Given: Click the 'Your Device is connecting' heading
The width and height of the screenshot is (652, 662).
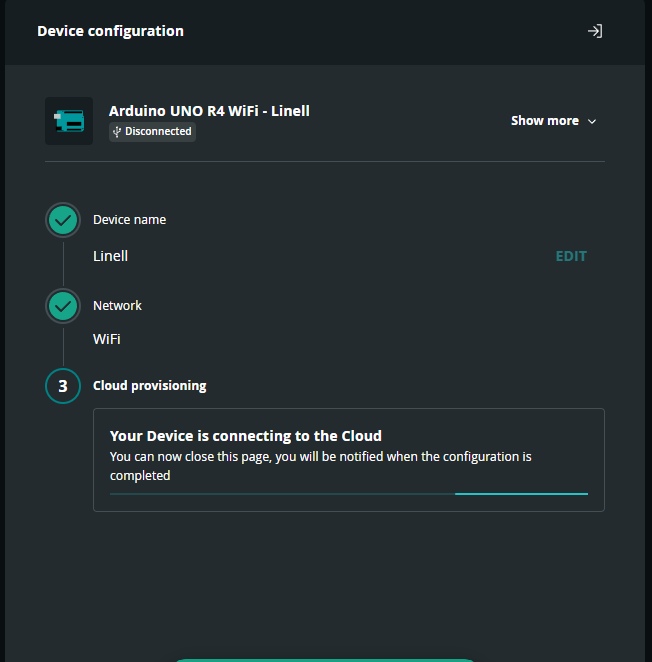Looking at the screenshot, I should (x=246, y=436).
